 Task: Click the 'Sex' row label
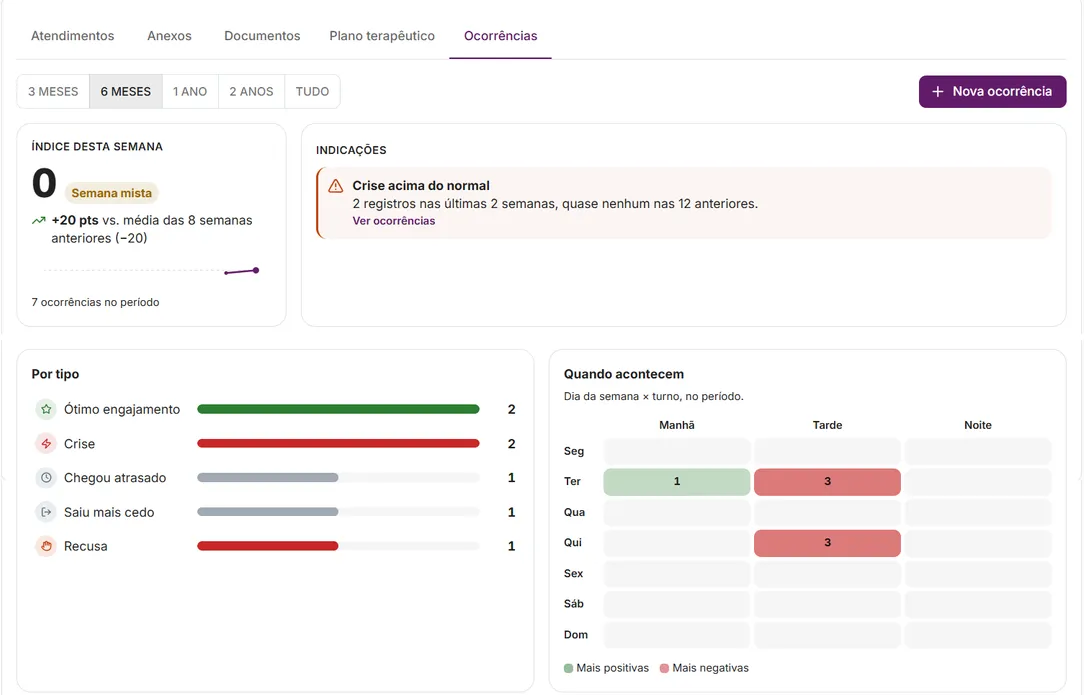[573, 573]
